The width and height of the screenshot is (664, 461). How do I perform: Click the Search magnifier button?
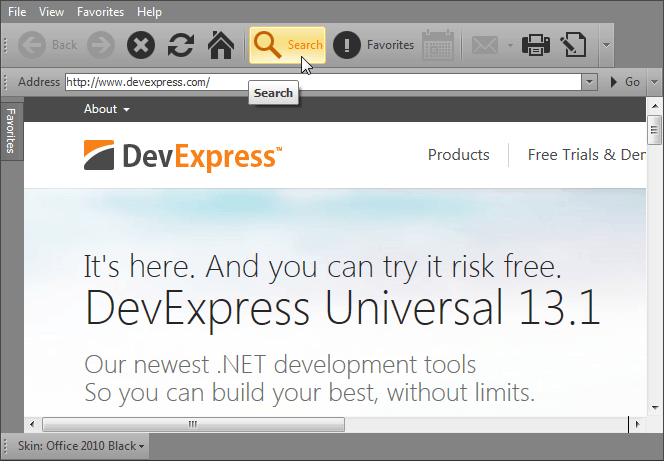pos(288,45)
